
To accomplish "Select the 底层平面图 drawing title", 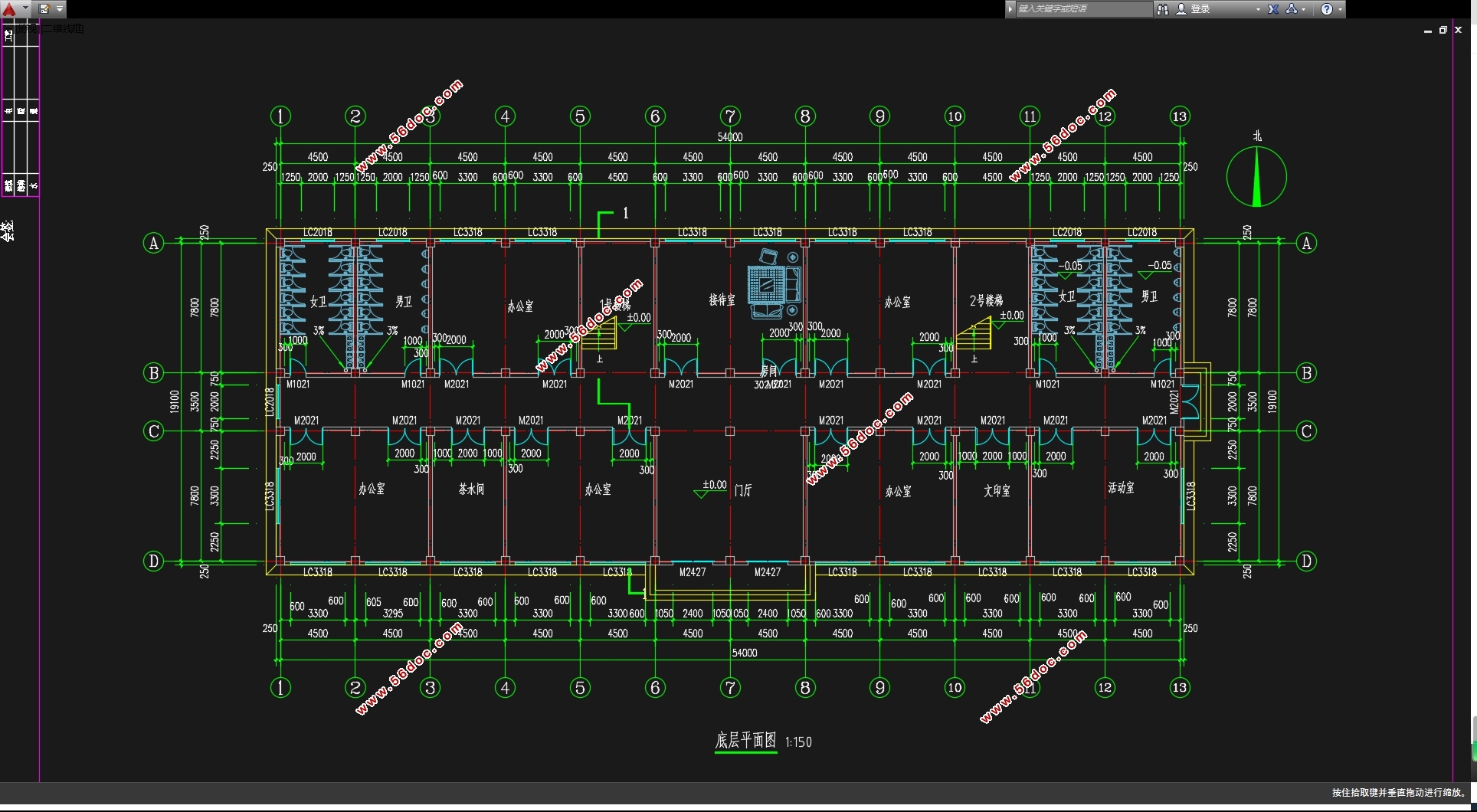I will click(745, 740).
